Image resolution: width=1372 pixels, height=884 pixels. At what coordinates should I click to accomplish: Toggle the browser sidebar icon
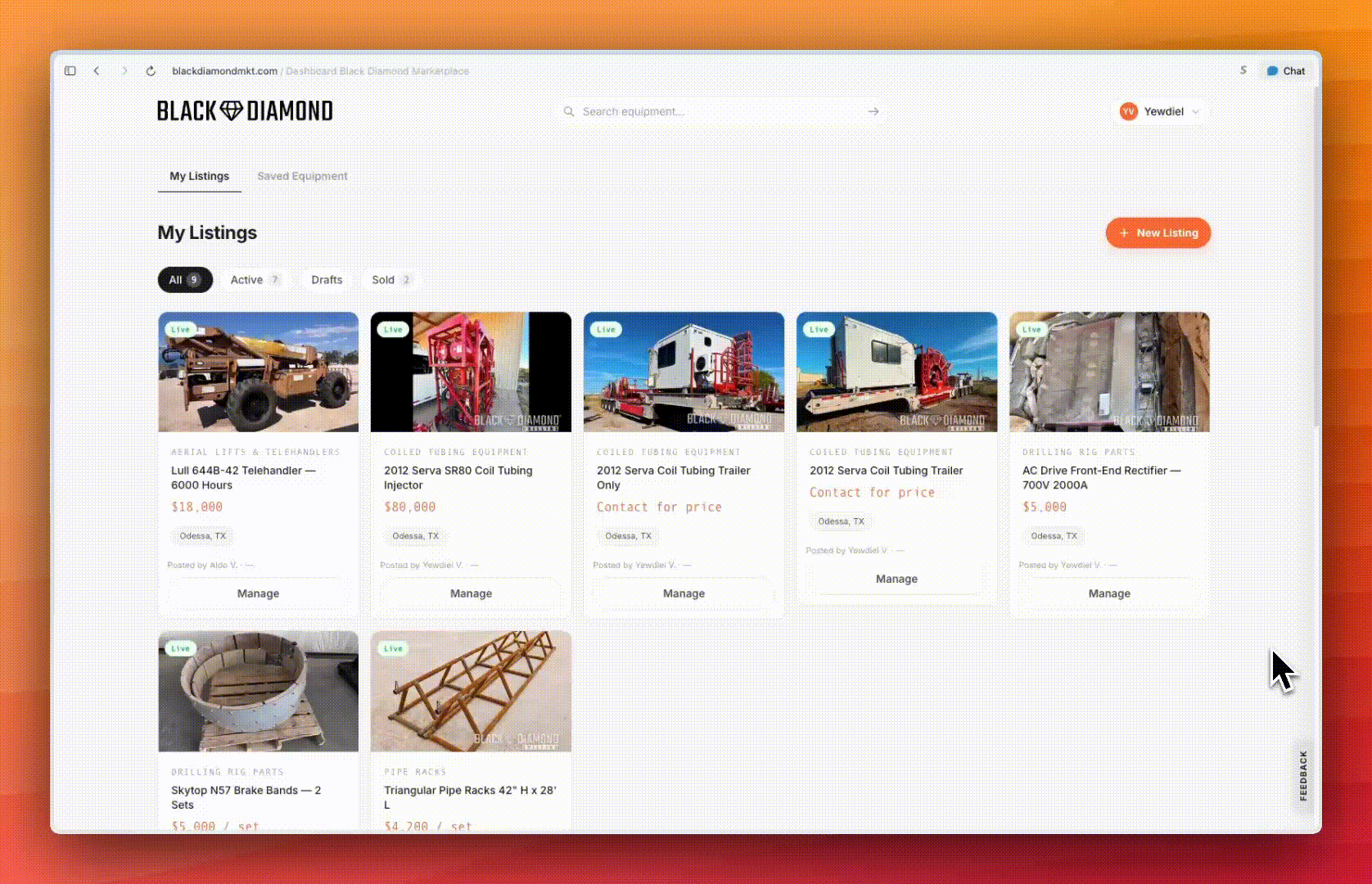70,71
